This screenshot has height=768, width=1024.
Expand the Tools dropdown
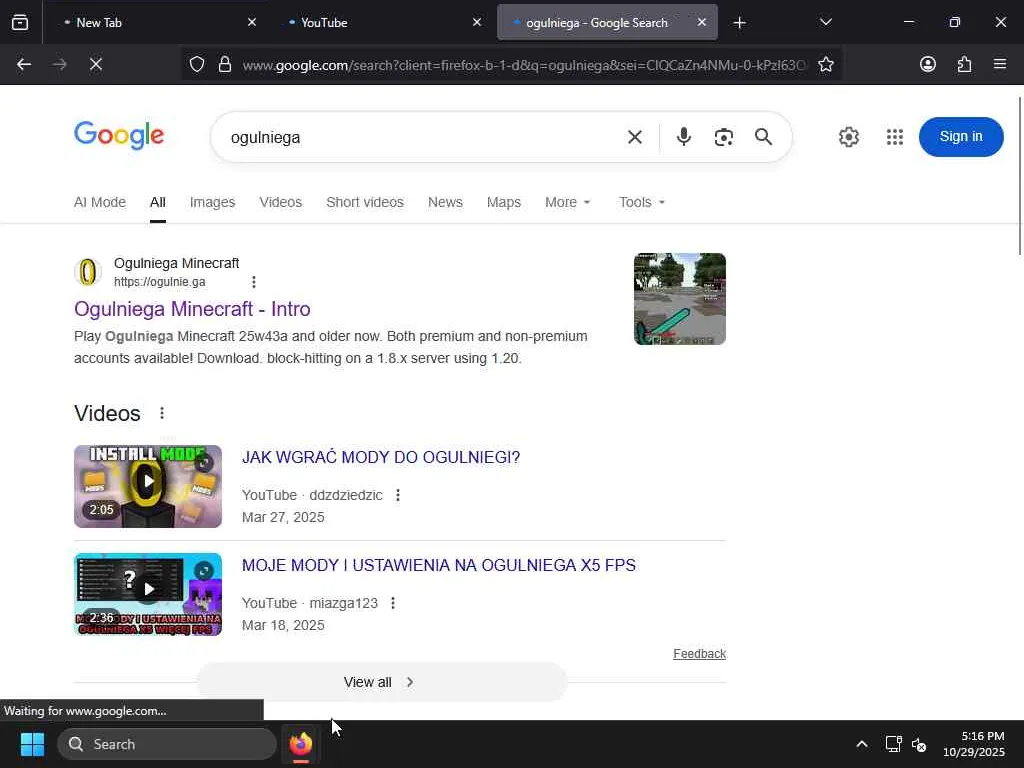coord(641,202)
